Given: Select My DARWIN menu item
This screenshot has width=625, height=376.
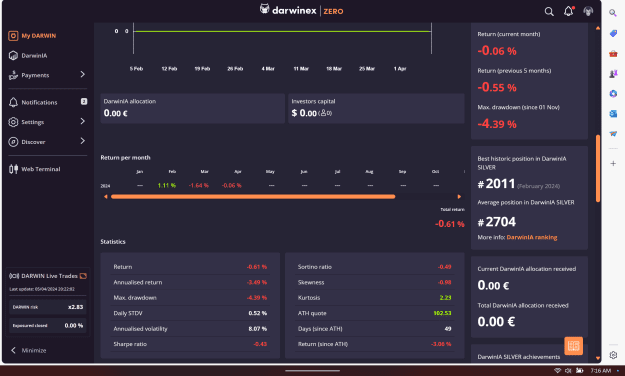Looking at the screenshot, I should point(39,36).
